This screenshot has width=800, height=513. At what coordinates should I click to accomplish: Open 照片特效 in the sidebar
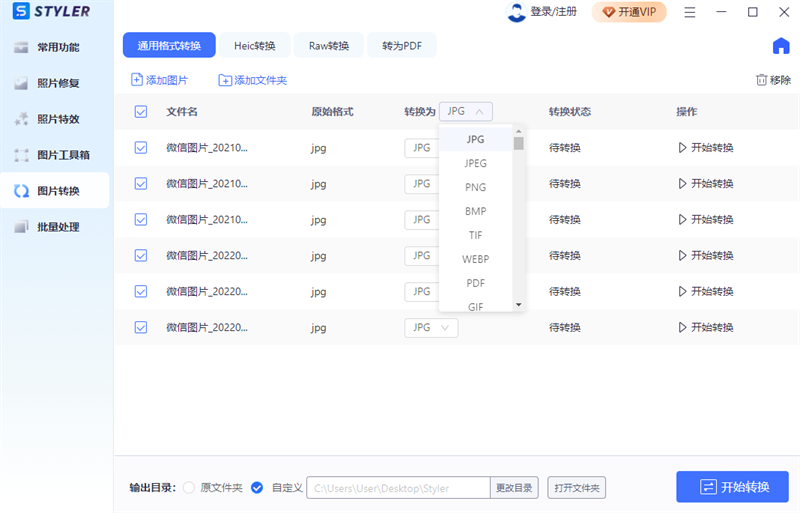click(57, 119)
